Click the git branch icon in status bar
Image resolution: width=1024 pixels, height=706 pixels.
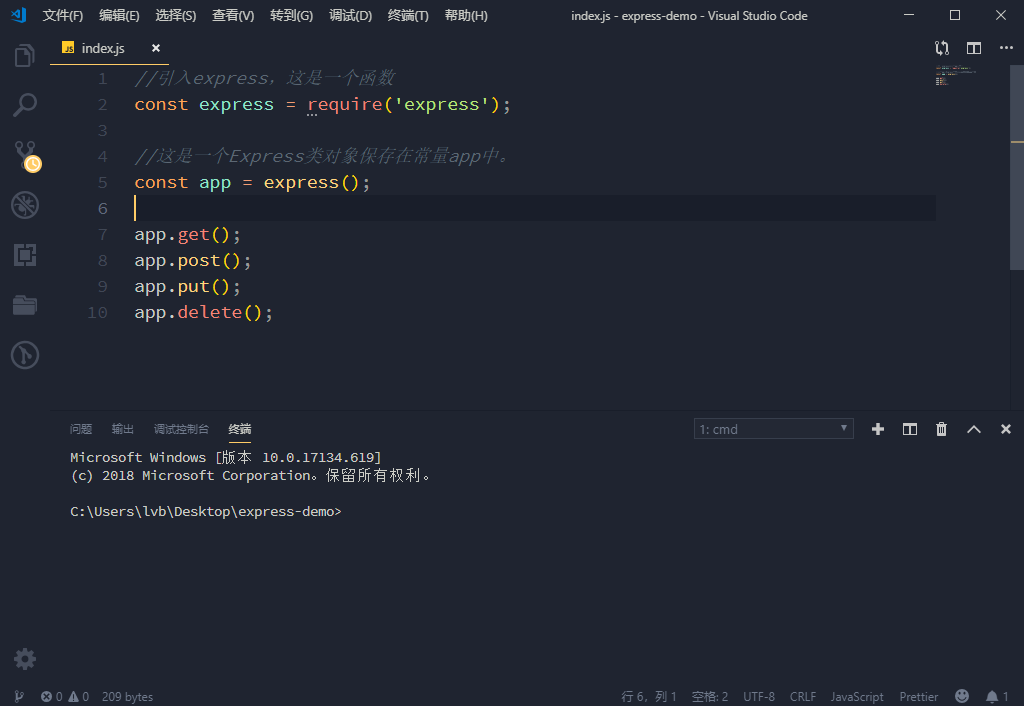19,697
